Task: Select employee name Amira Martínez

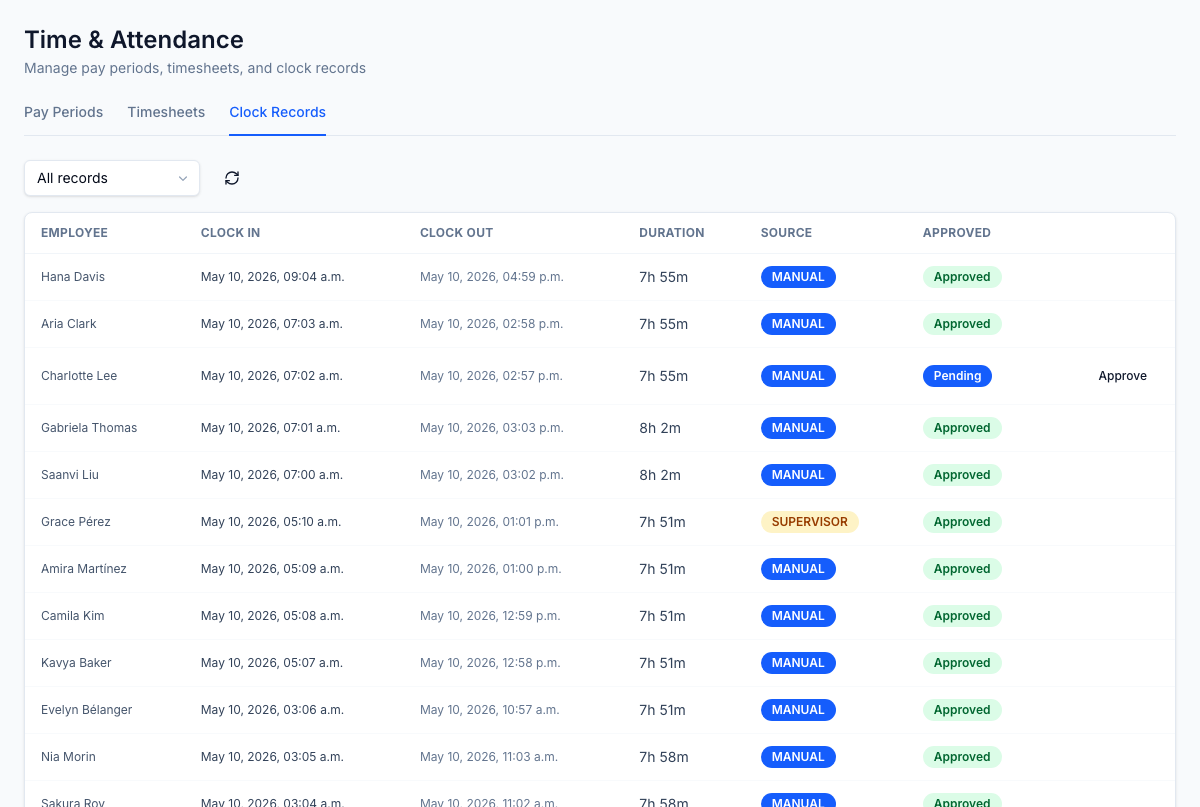Action: point(84,569)
